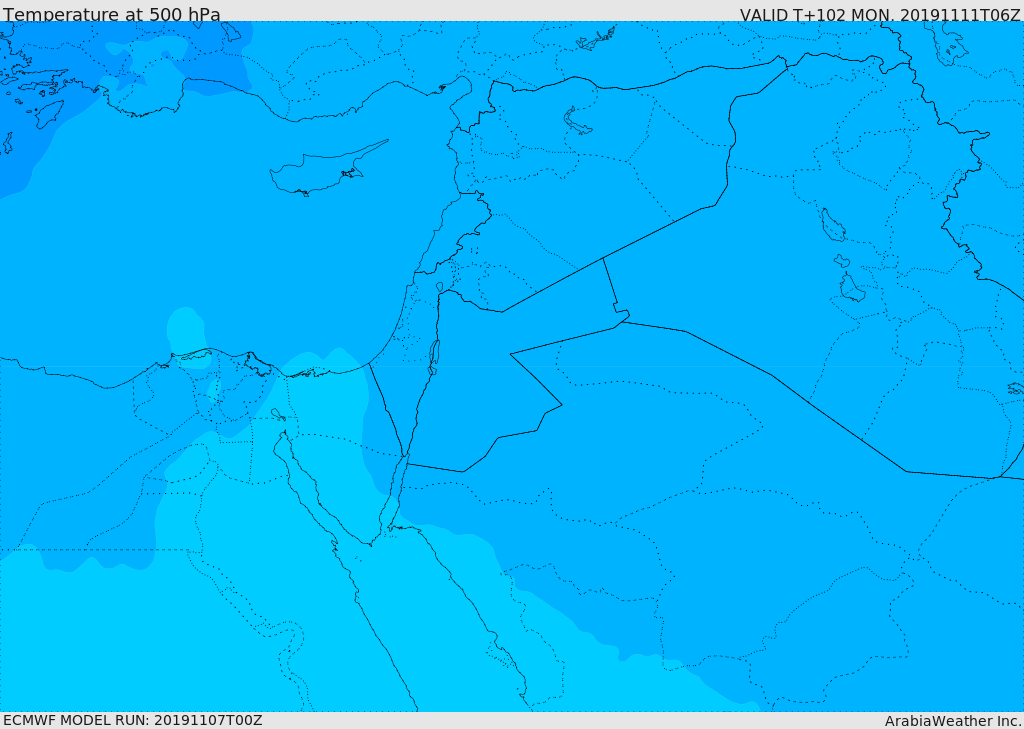
Task: Click the 'ArabiaWeather Inc' credit text
Action: pos(953,721)
